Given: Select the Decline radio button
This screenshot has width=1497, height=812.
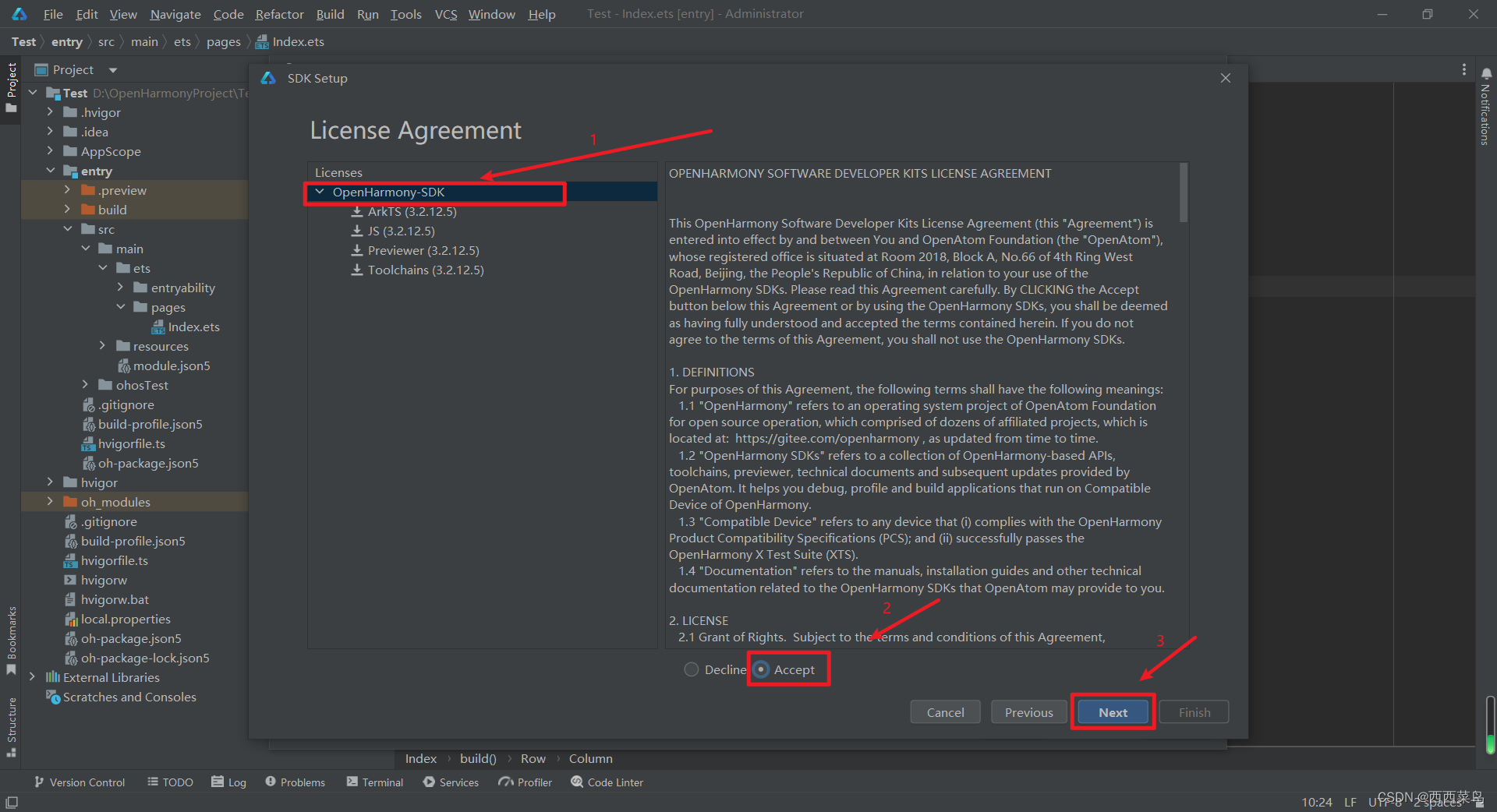Looking at the screenshot, I should click(691, 669).
